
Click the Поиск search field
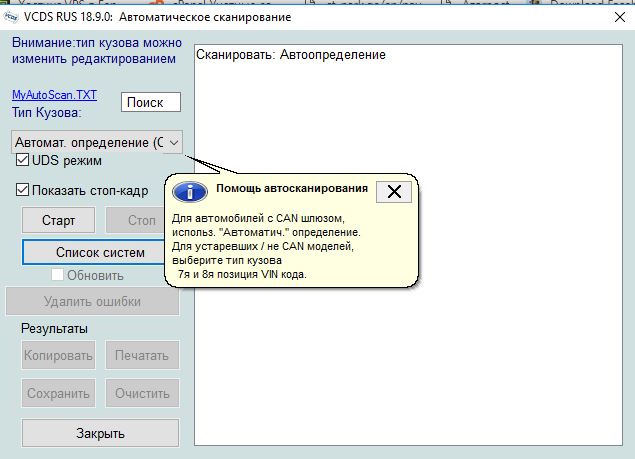pyautogui.click(x=151, y=102)
